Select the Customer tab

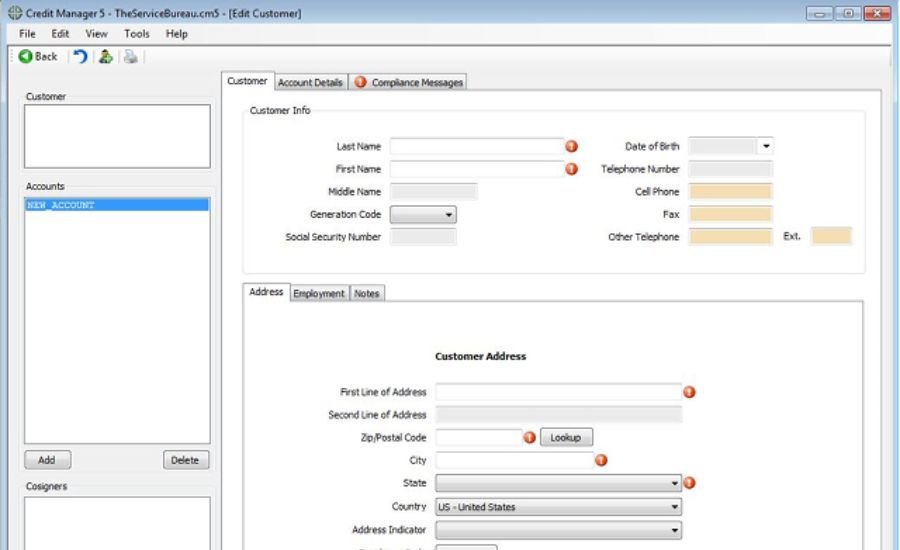[x=247, y=81]
